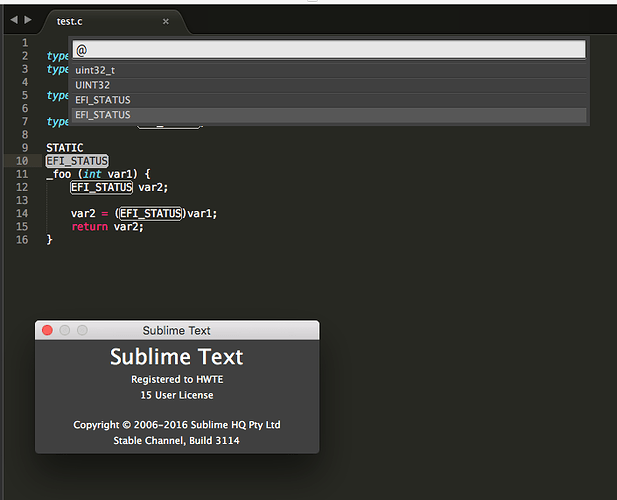The width and height of the screenshot is (617, 500).
Task: Click _foo function name on line 11
Action: point(59,174)
